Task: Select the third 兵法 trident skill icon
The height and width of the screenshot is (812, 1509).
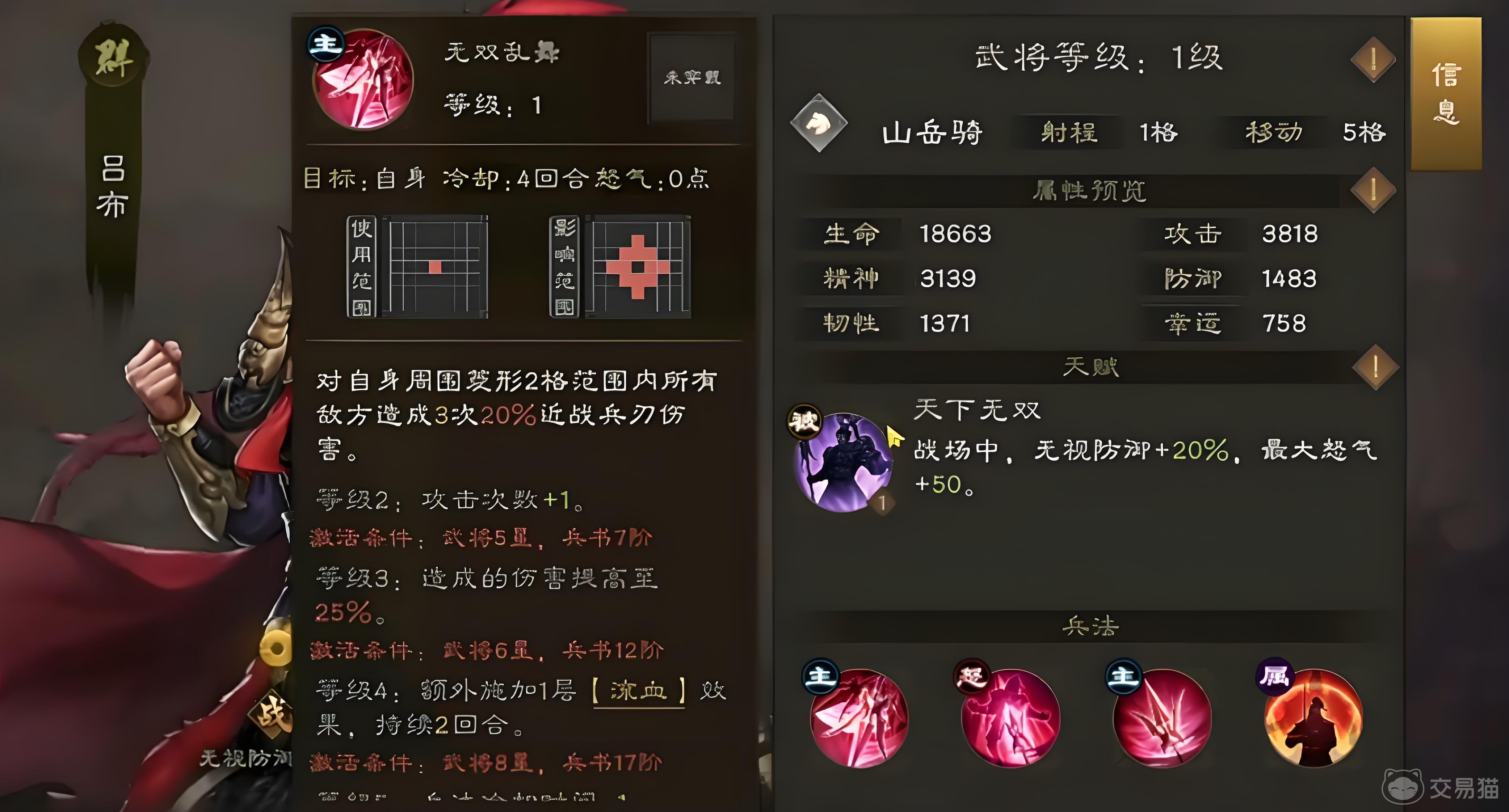Action: point(1162,718)
